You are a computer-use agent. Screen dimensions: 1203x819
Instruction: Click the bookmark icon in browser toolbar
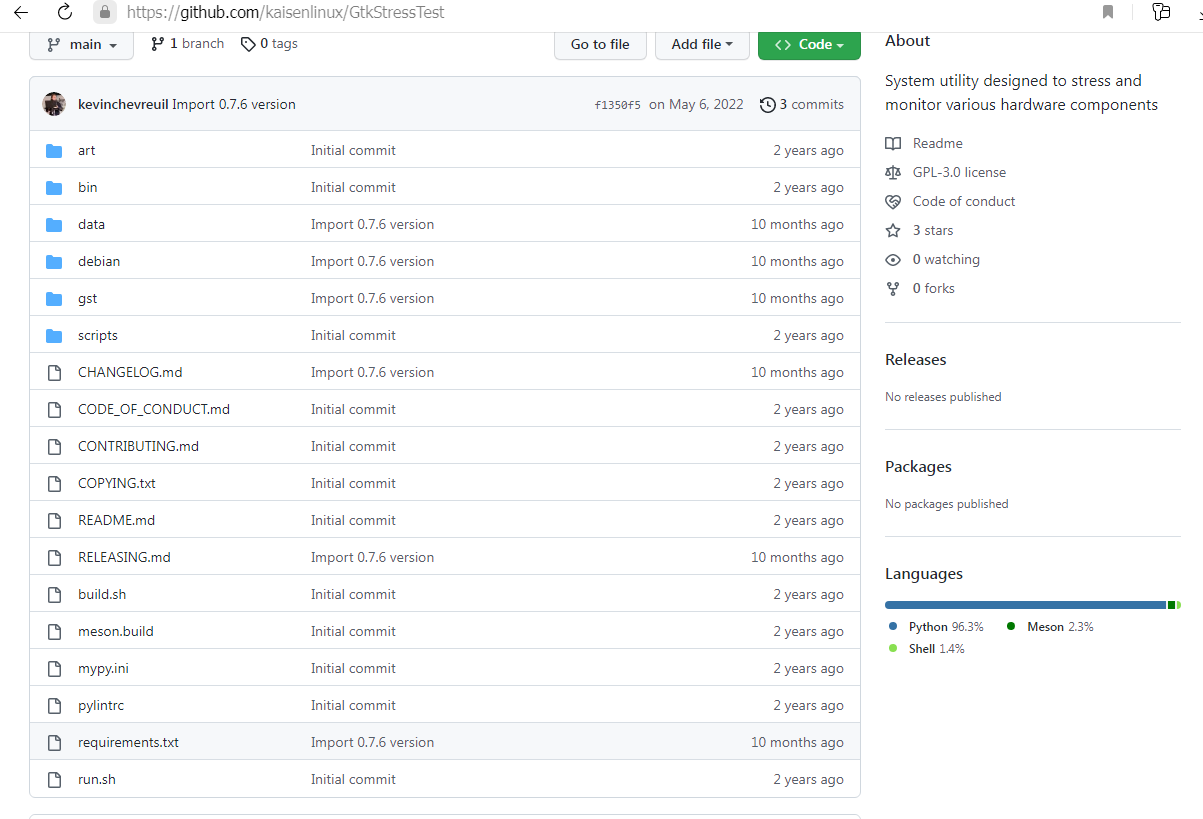1108,12
